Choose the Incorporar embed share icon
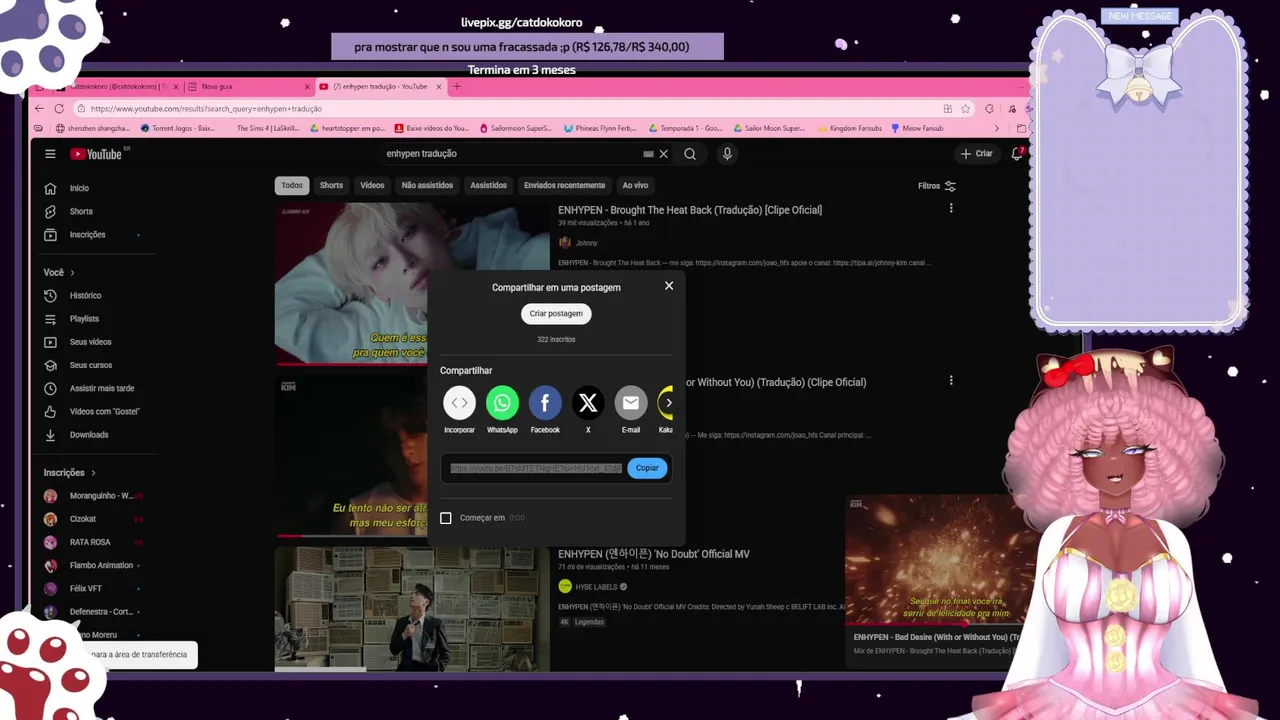Image resolution: width=1280 pixels, height=720 pixels. tap(459, 403)
